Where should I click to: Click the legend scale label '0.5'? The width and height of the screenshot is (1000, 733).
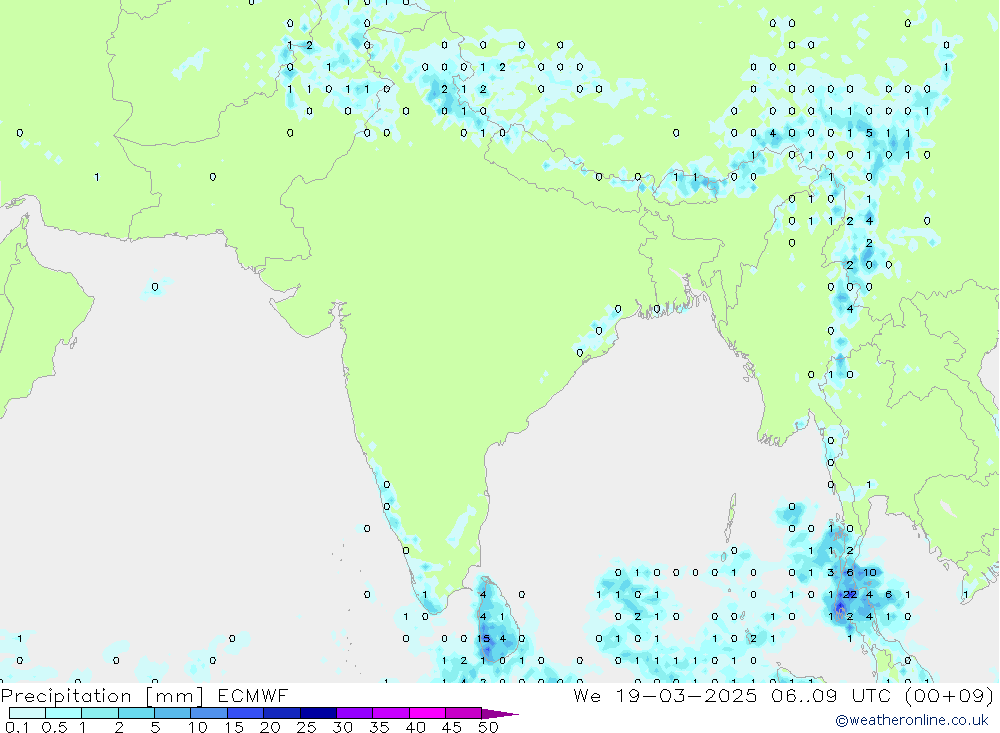54,727
